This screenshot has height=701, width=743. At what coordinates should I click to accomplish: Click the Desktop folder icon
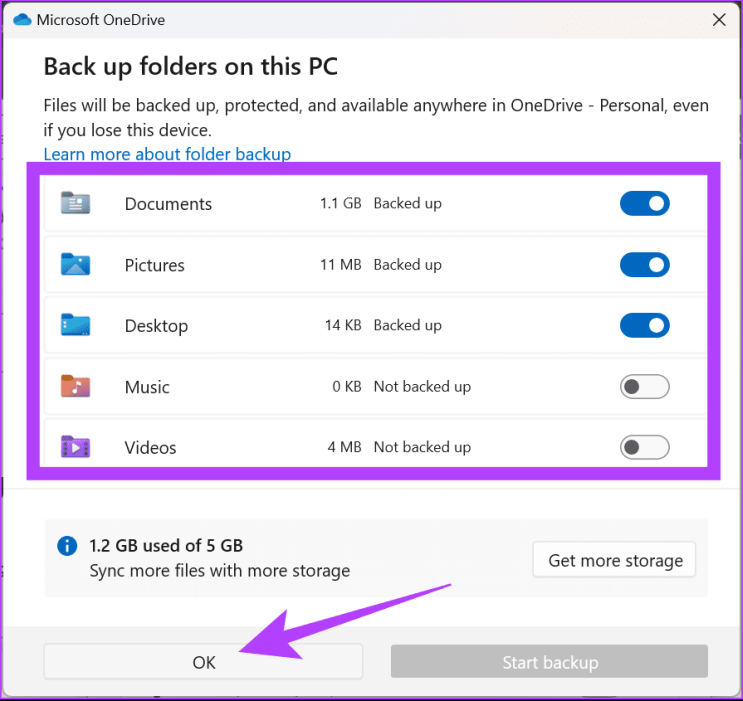point(75,325)
